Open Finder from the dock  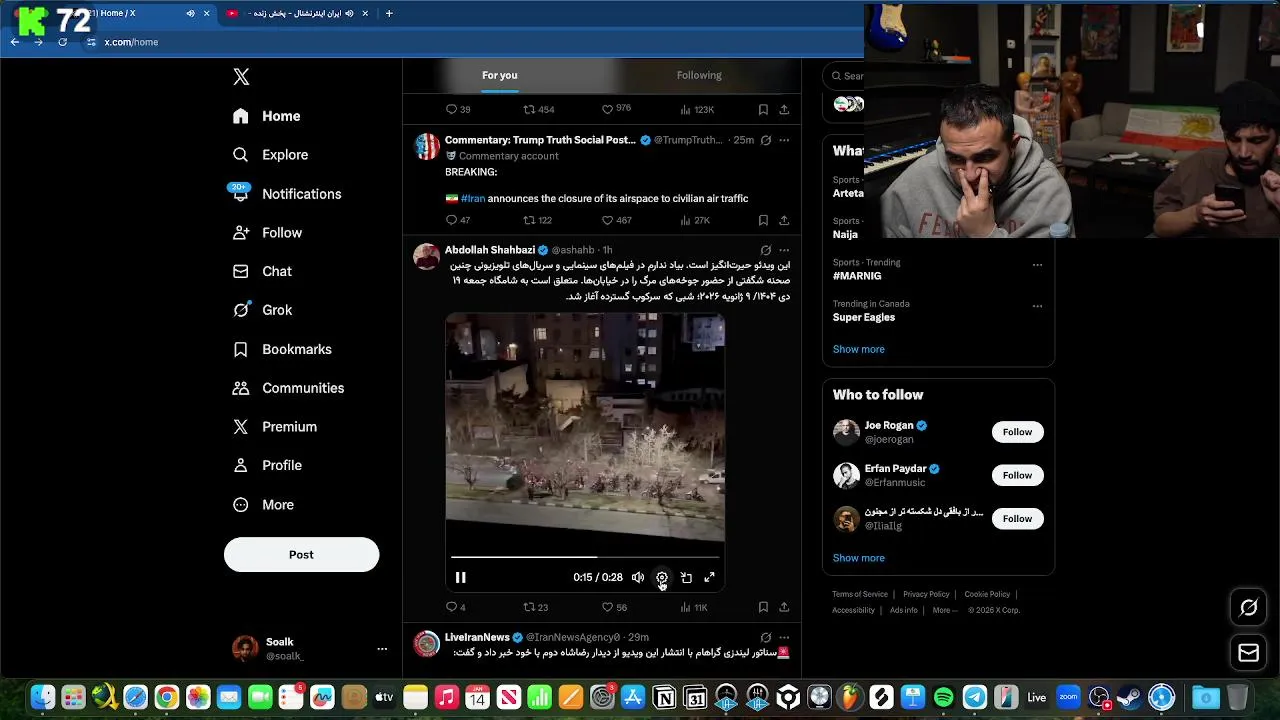42,697
